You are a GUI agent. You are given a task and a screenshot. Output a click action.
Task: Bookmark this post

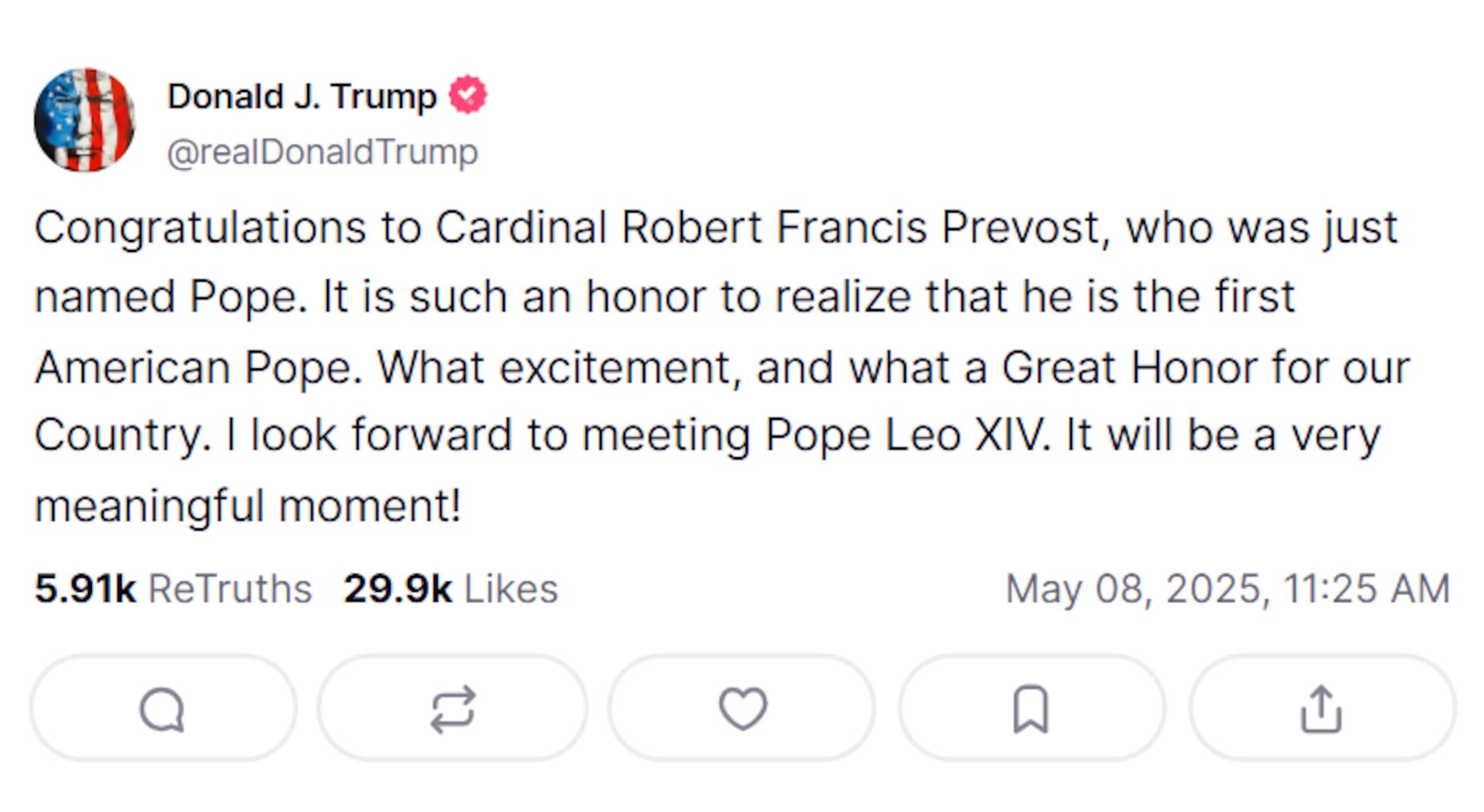(x=1032, y=708)
